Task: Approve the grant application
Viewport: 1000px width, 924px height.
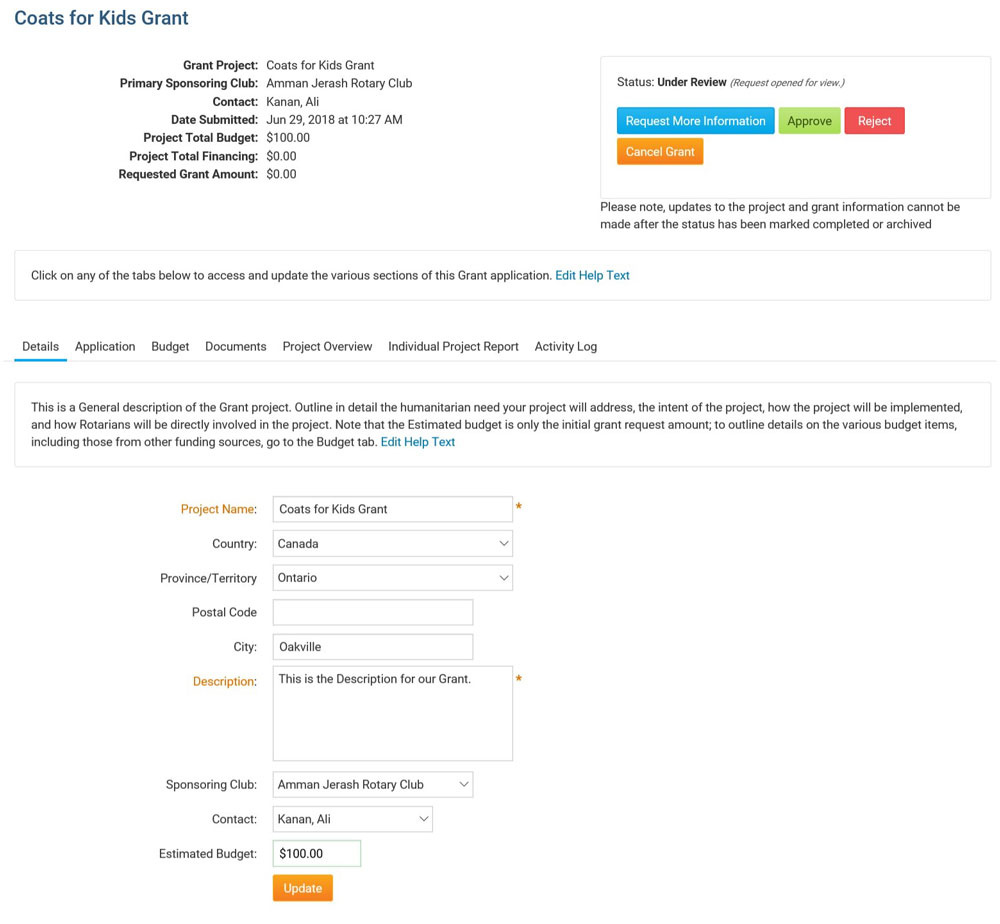Action: (809, 121)
